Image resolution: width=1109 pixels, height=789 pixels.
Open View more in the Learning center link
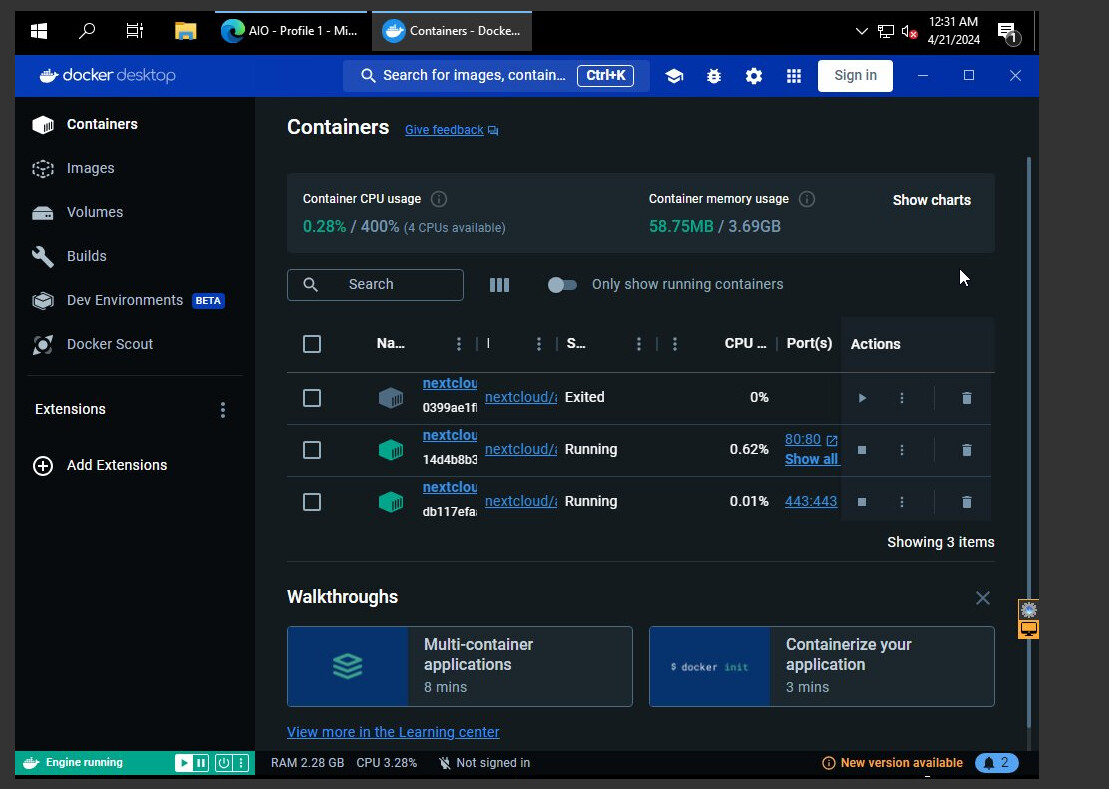(393, 732)
